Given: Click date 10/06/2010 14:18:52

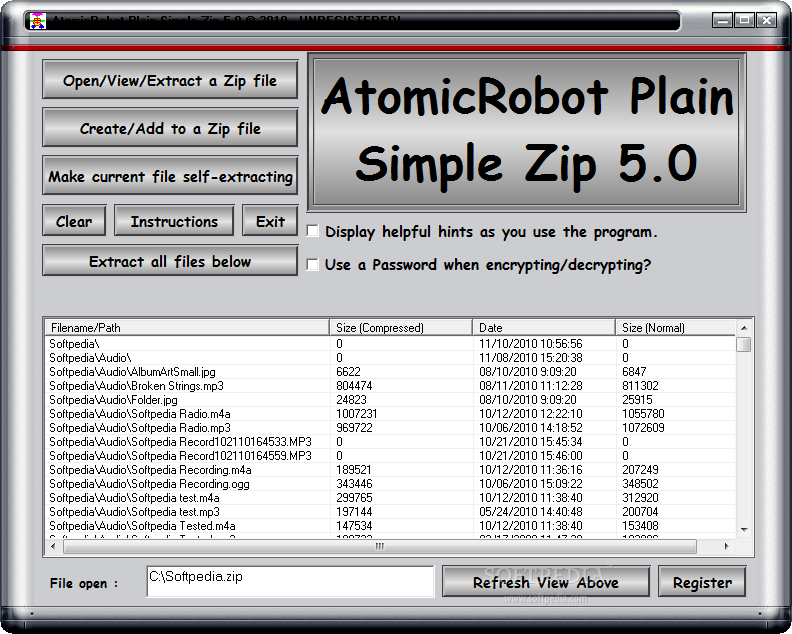Looking at the screenshot, I should coord(531,428).
